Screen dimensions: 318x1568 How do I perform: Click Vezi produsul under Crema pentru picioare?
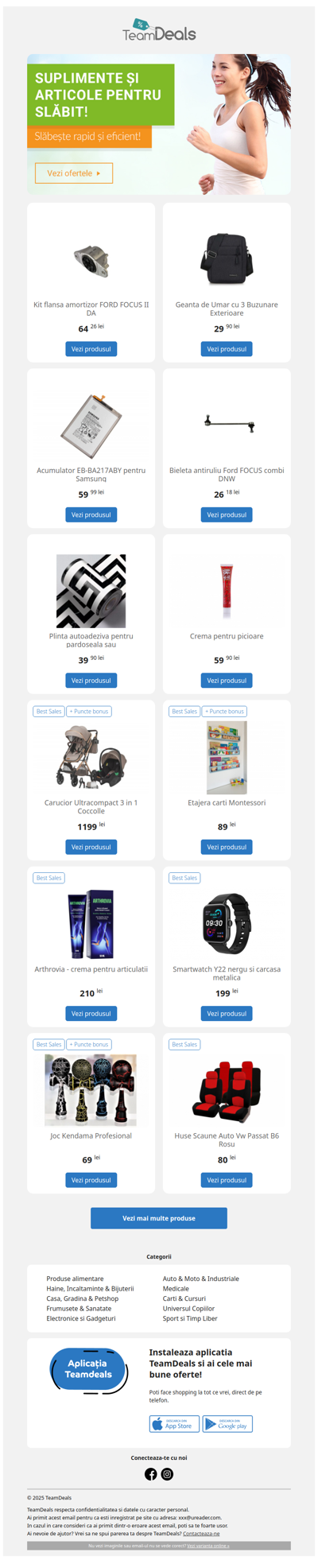coord(227,681)
